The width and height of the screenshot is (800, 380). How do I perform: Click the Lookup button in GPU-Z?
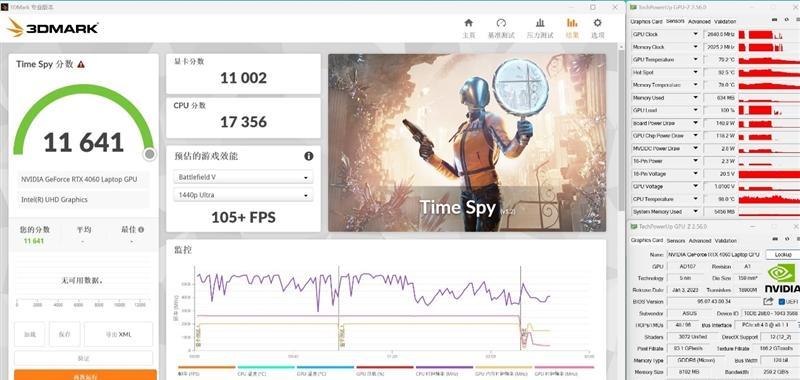coord(783,254)
